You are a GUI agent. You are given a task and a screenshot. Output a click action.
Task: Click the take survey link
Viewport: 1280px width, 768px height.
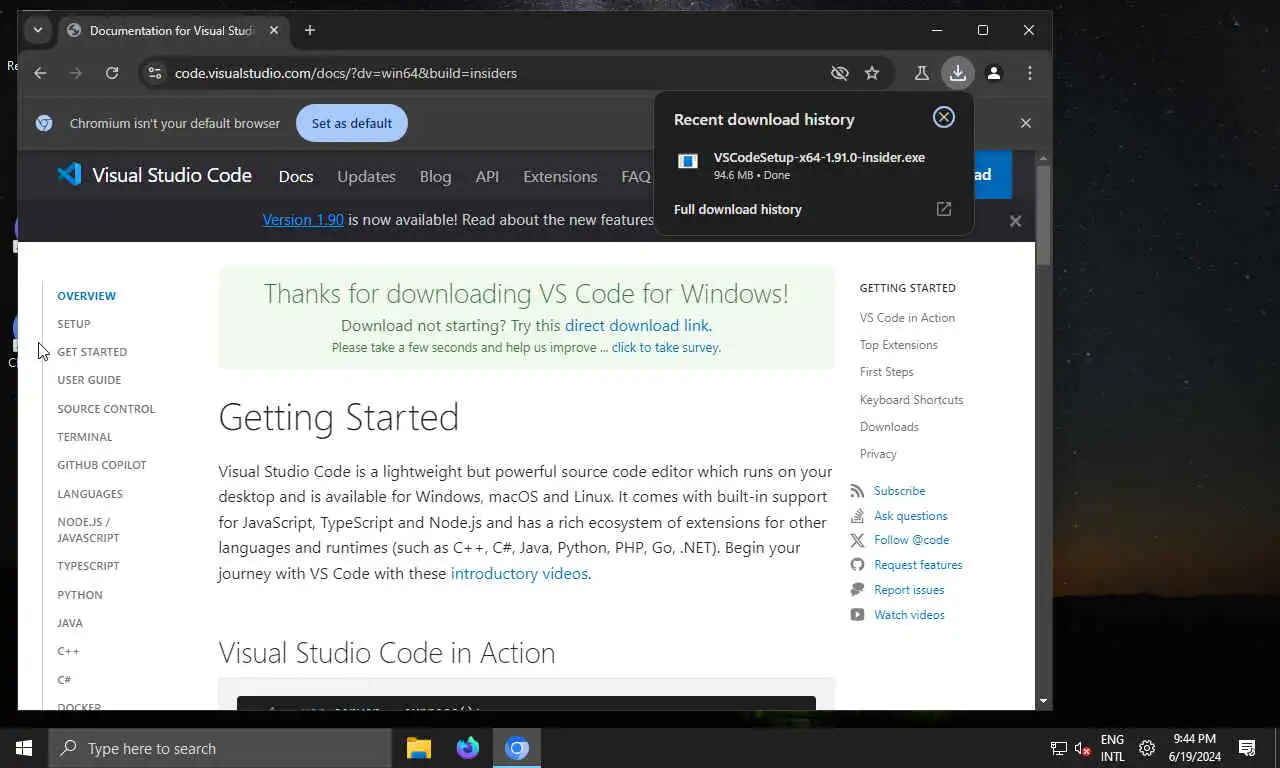[x=665, y=348]
